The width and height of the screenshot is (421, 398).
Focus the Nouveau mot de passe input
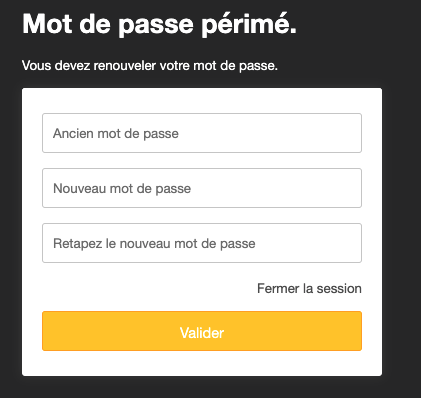coord(202,188)
